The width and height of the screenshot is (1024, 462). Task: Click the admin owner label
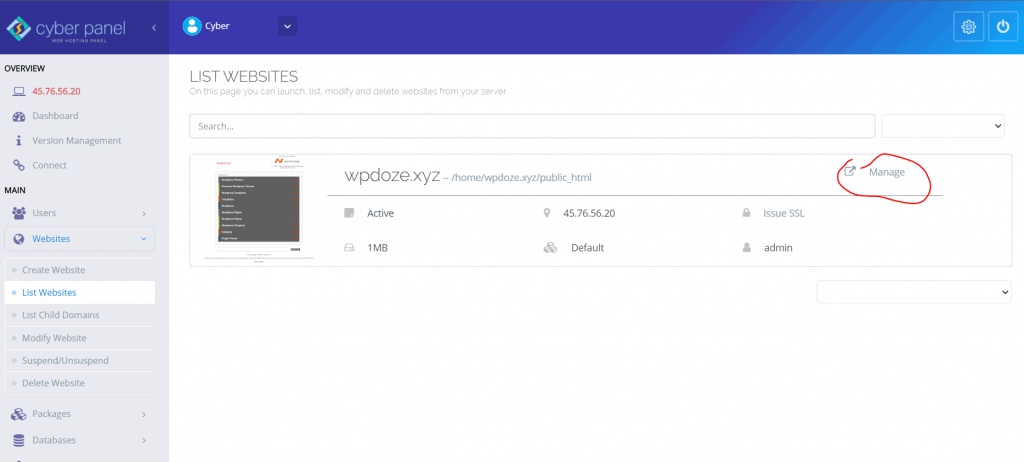(x=778, y=248)
